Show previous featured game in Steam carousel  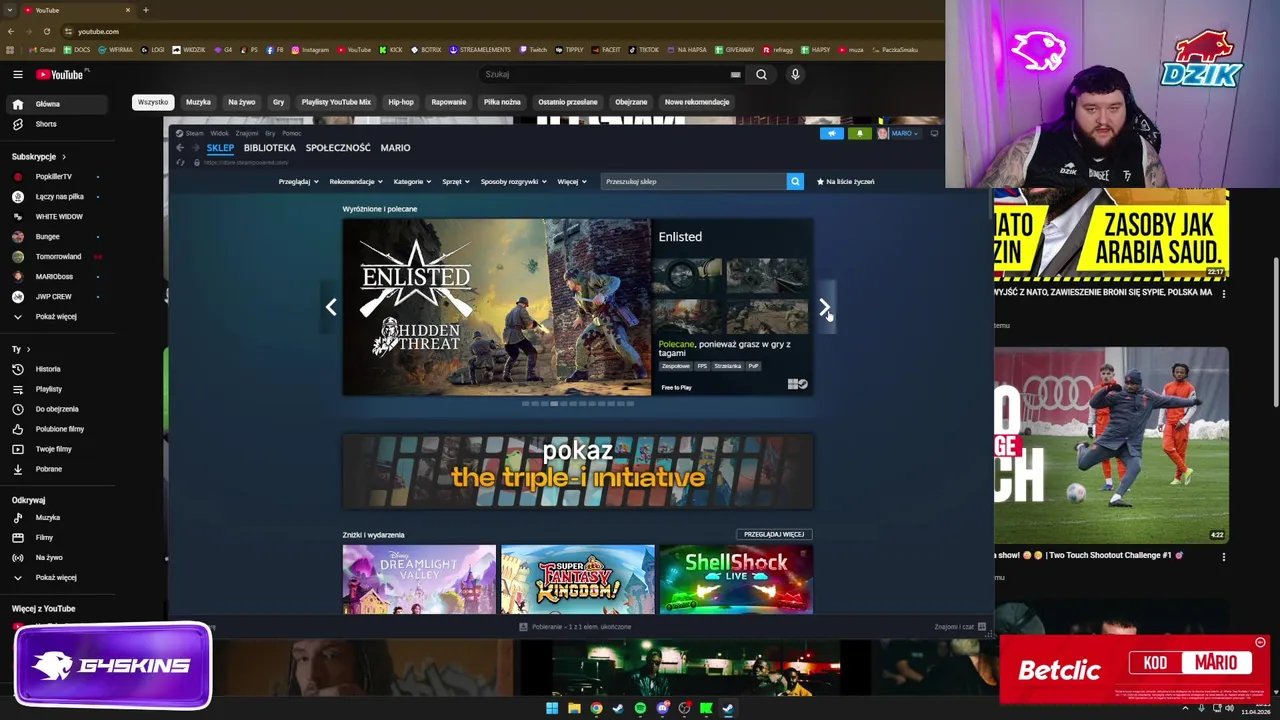coord(331,307)
